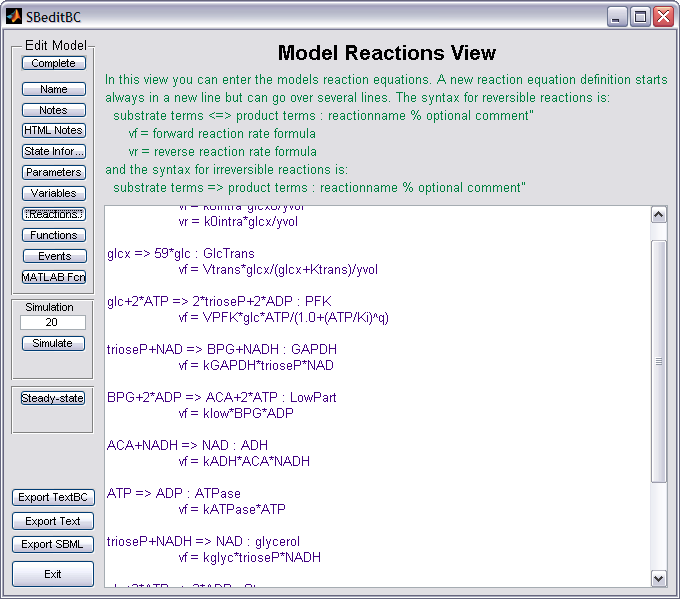This screenshot has width=680, height=599.
Task: Export model as TextBC
Action: point(53,497)
